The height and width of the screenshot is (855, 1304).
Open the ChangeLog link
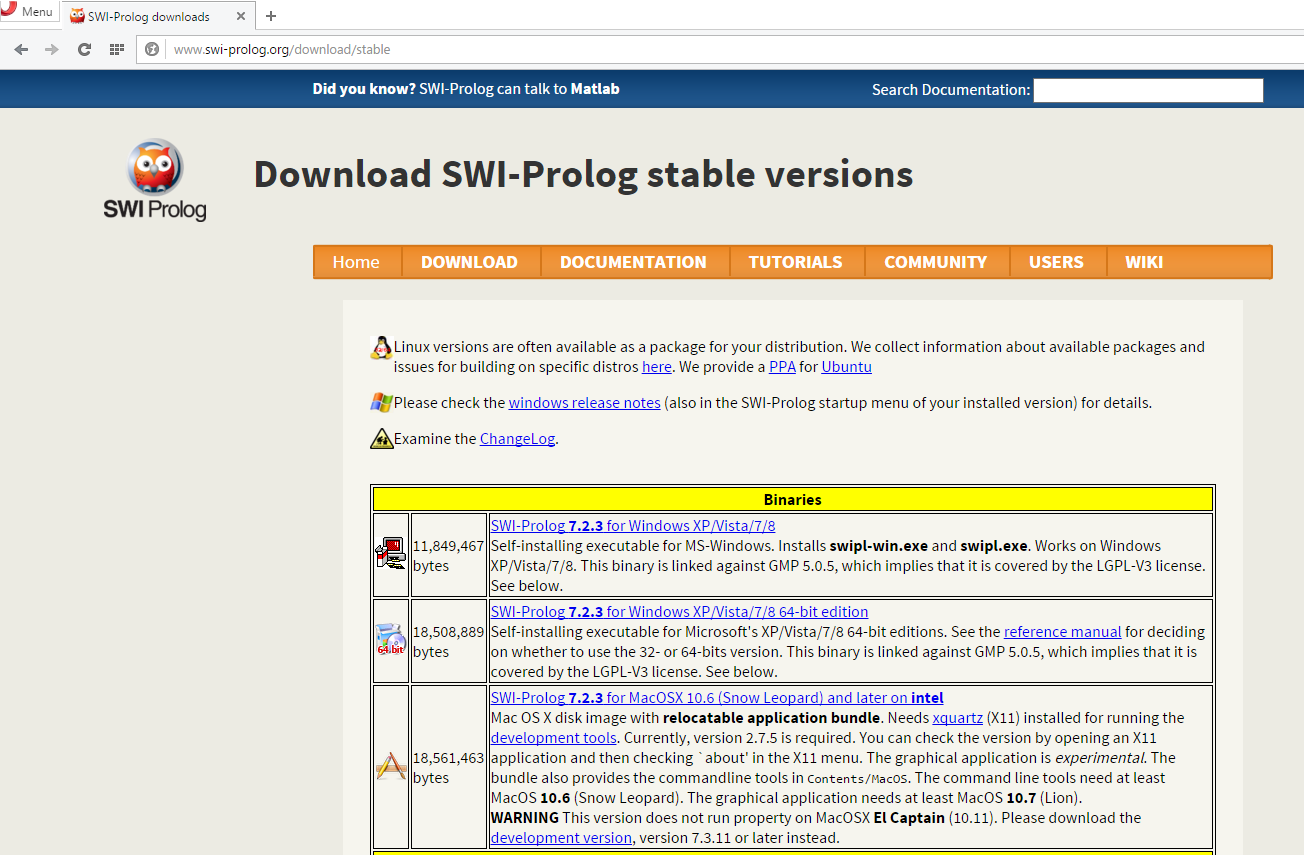(x=517, y=439)
